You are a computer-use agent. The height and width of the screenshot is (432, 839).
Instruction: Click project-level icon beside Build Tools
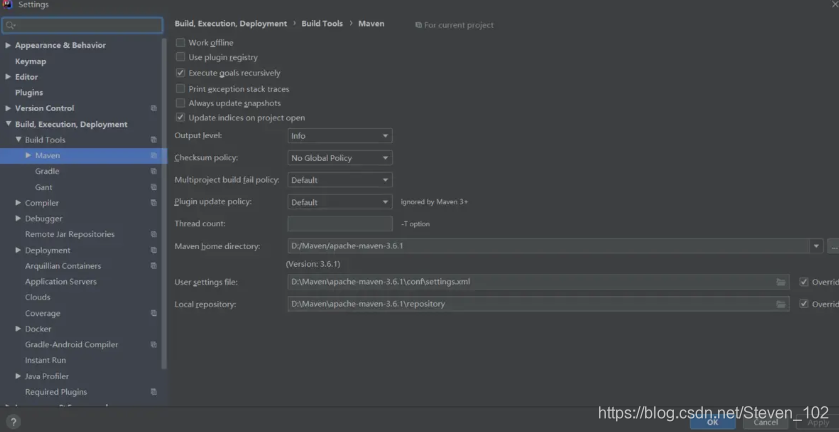[154, 140]
